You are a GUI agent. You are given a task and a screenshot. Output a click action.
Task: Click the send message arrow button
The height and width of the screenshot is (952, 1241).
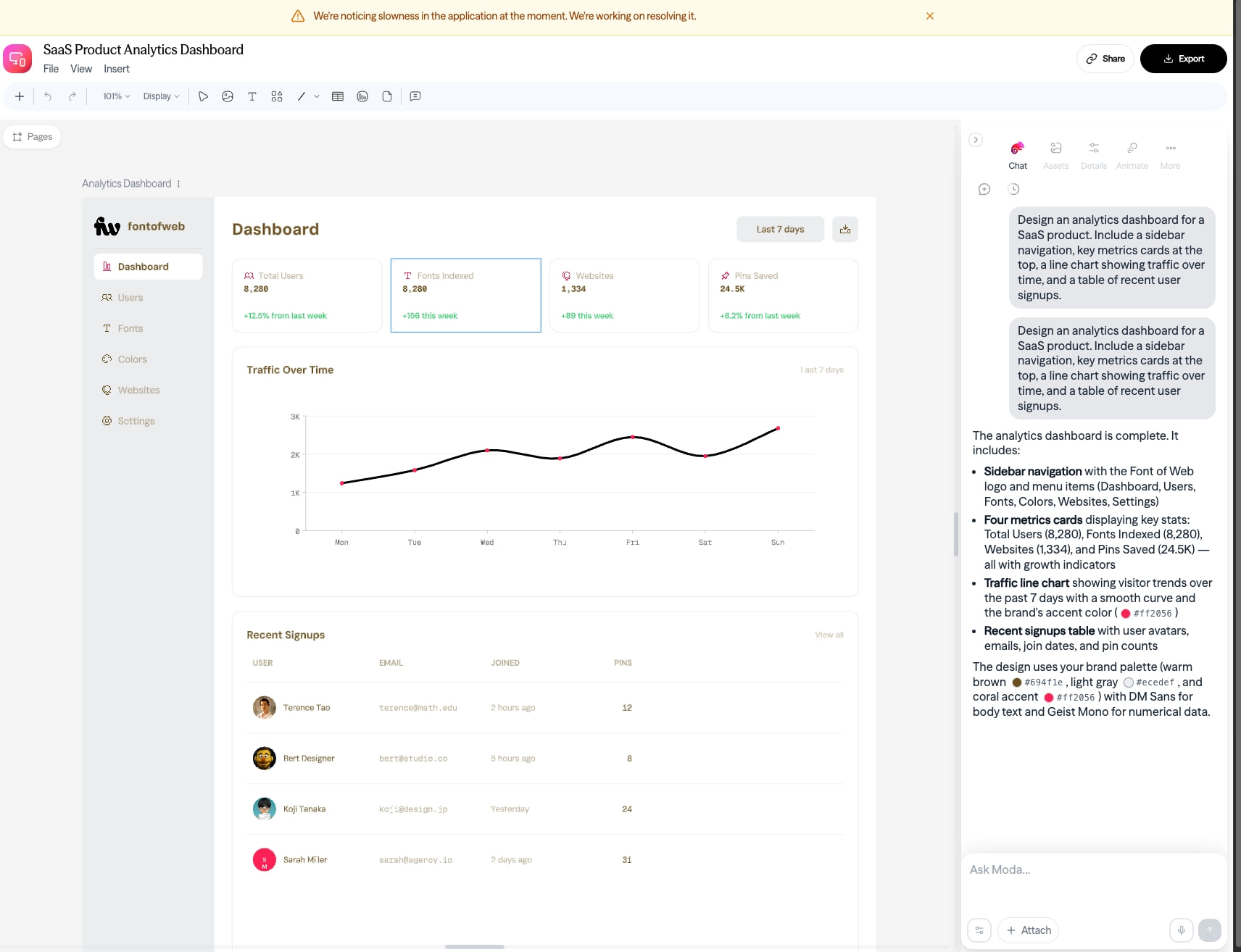pyautogui.click(x=1210, y=930)
